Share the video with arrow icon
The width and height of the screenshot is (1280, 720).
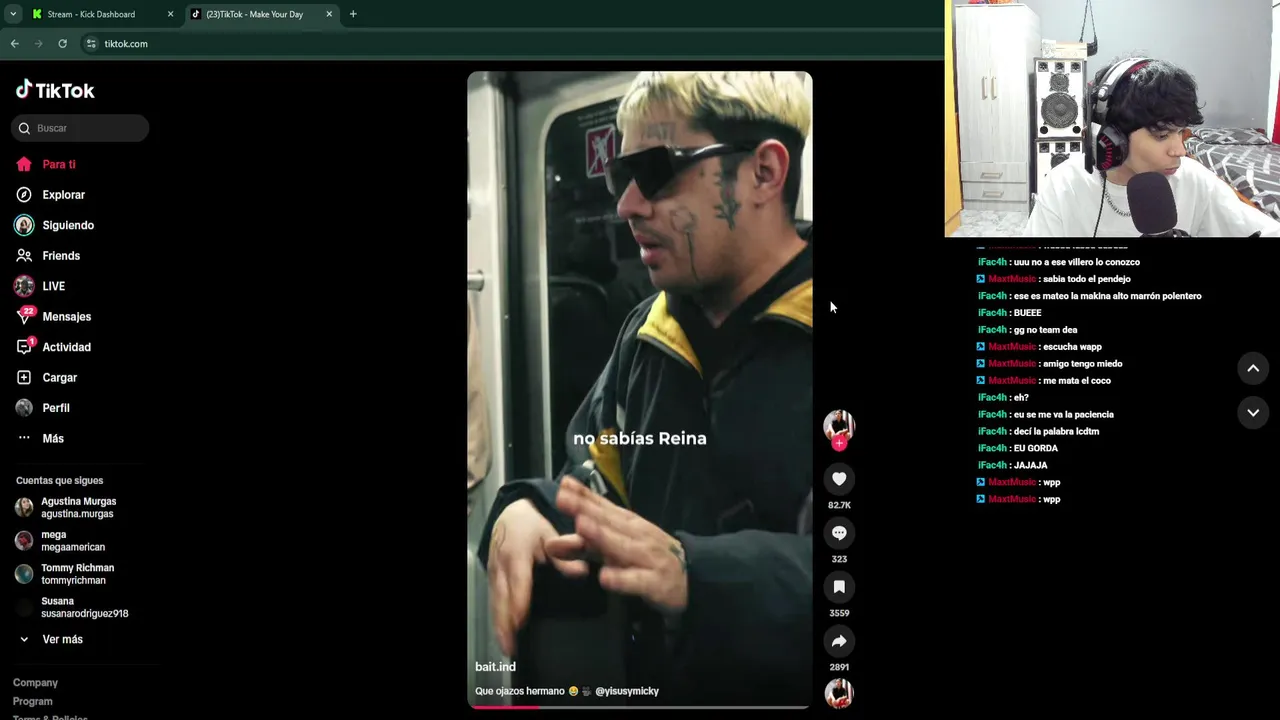[x=839, y=641]
